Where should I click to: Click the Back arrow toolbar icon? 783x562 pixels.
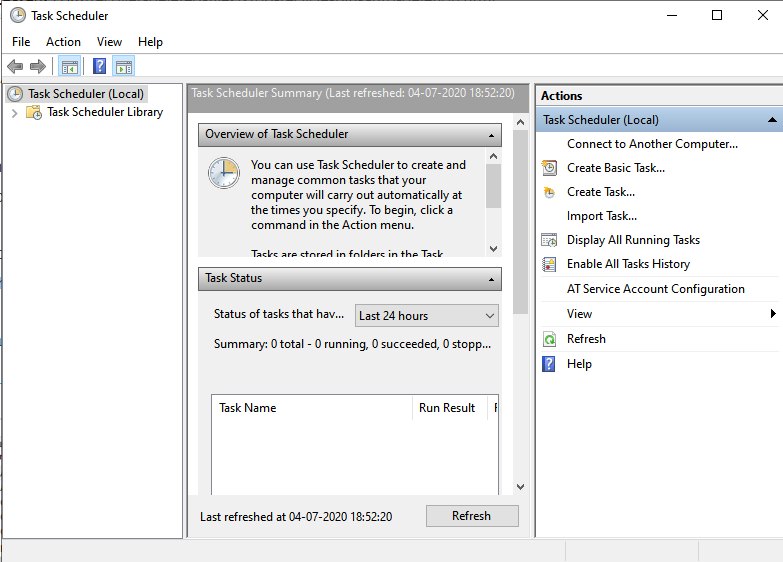[15, 67]
